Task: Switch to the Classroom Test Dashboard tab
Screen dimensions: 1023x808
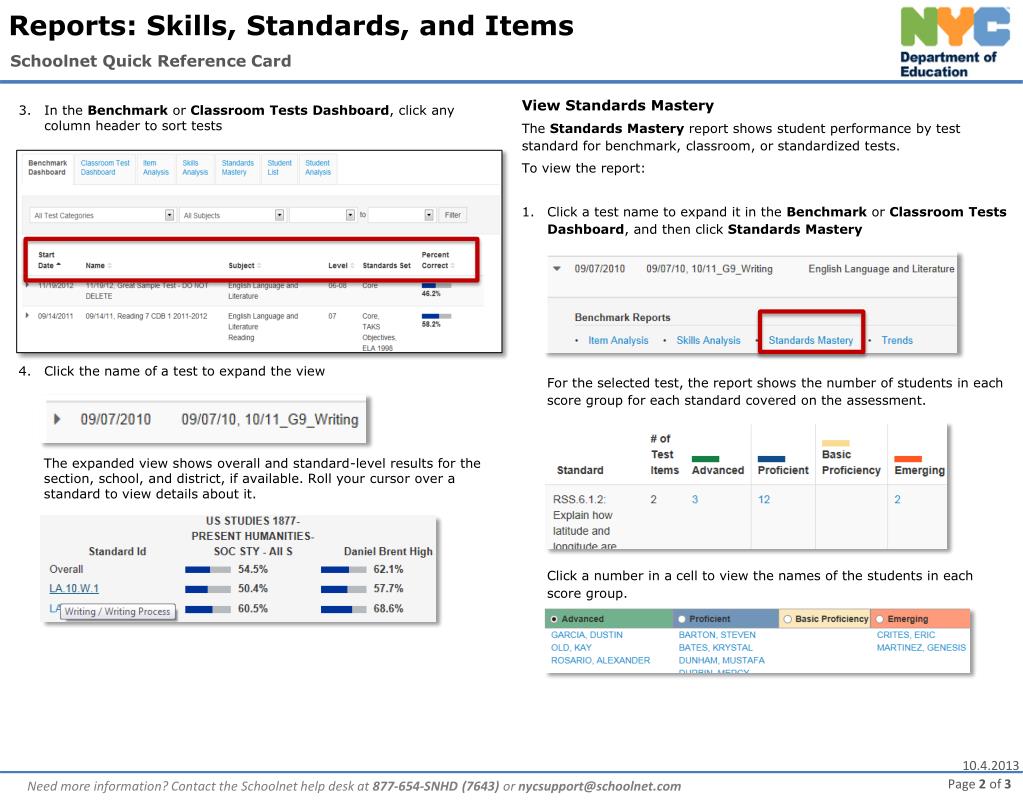Action: [x=105, y=168]
